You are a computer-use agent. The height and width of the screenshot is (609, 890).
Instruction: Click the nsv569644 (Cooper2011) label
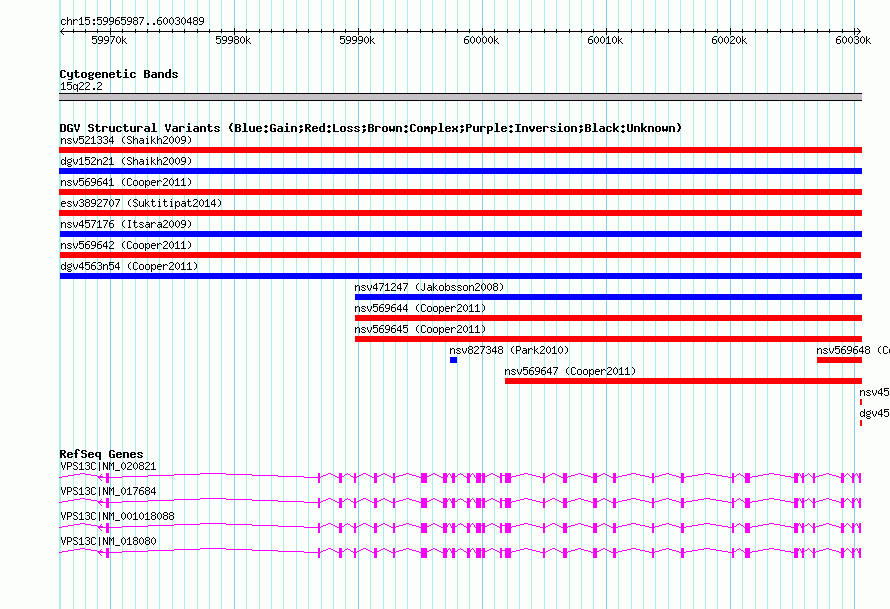point(420,308)
